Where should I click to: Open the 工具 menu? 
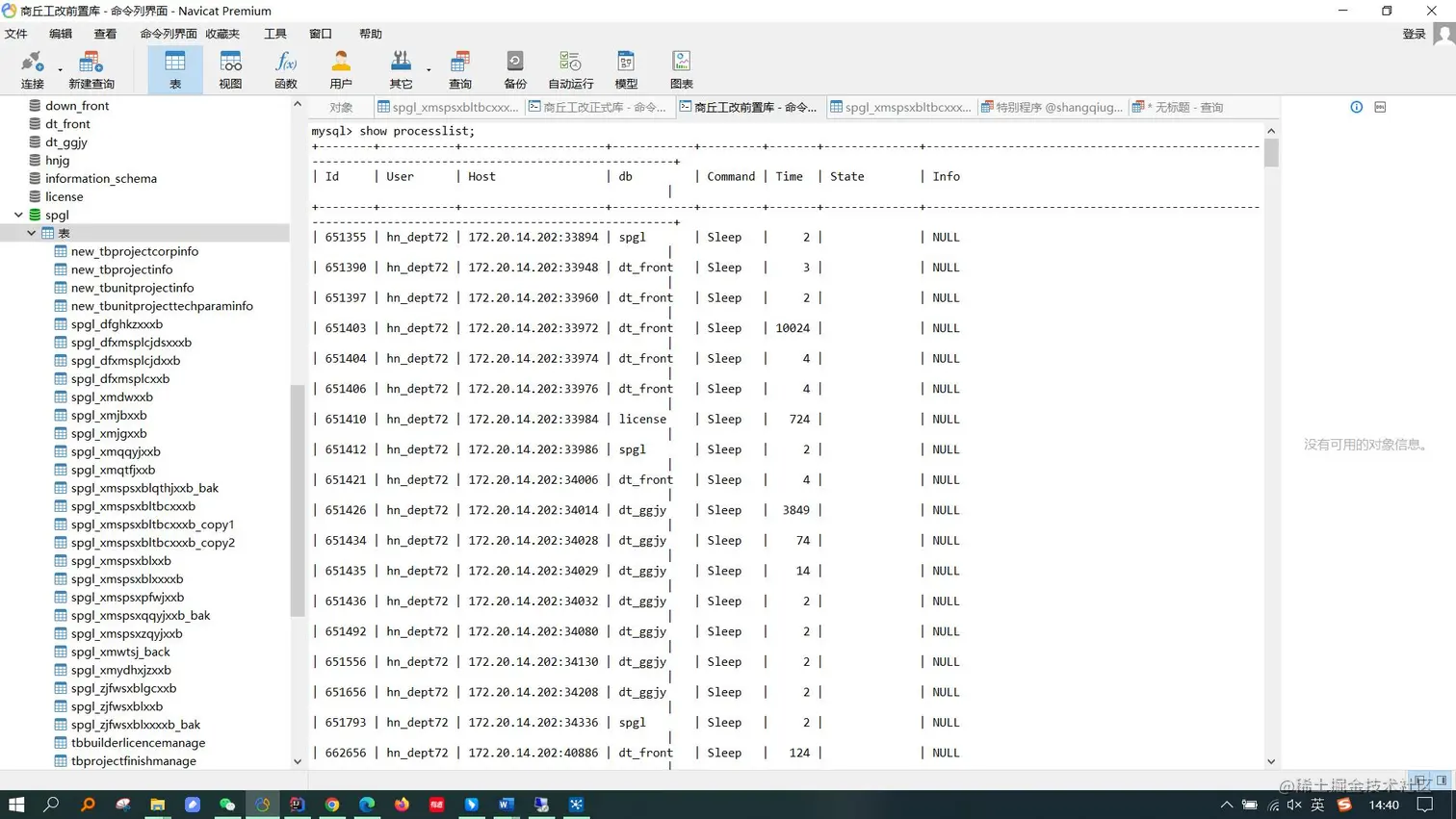pos(275,34)
